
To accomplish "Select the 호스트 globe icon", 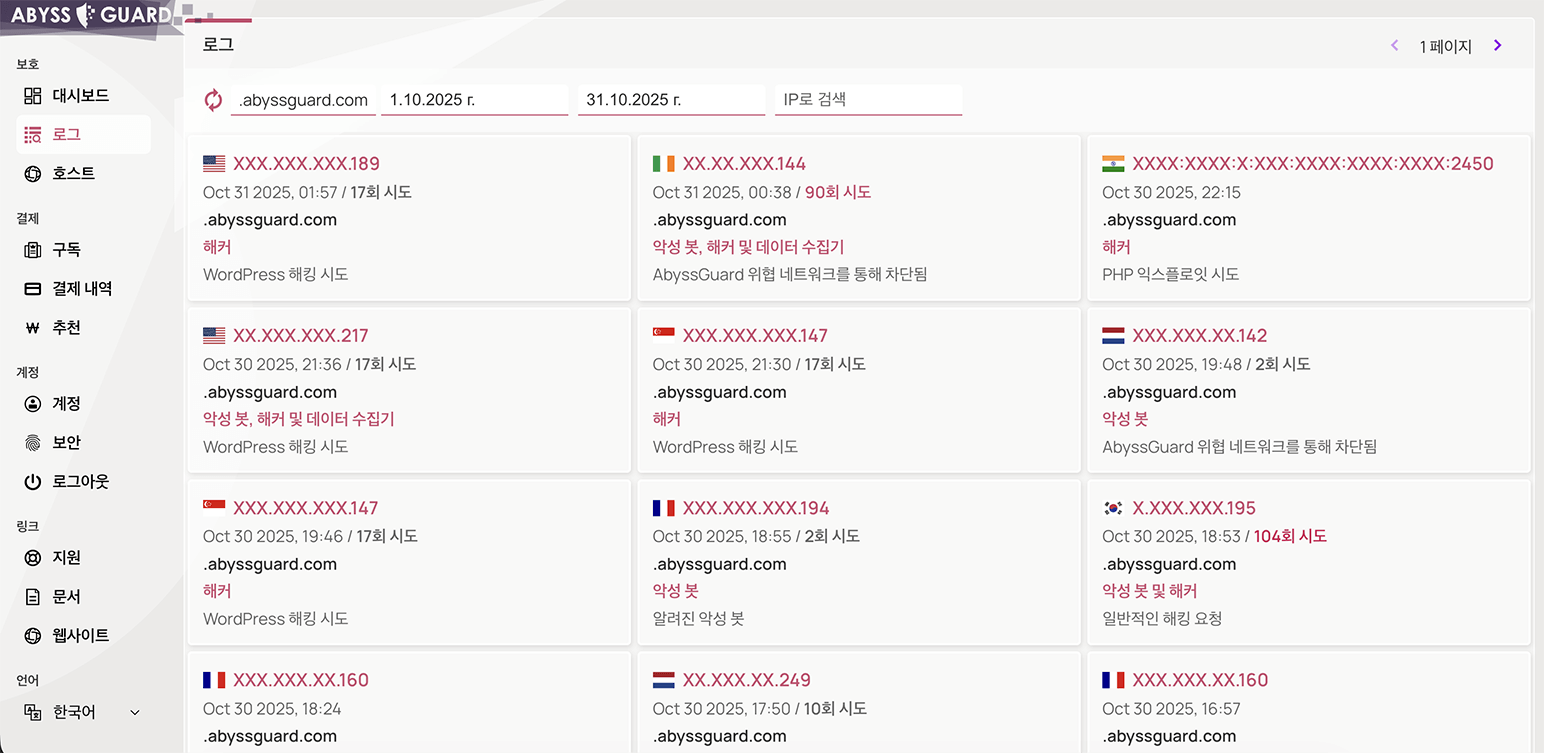I will pyautogui.click(x=33, y=173).
